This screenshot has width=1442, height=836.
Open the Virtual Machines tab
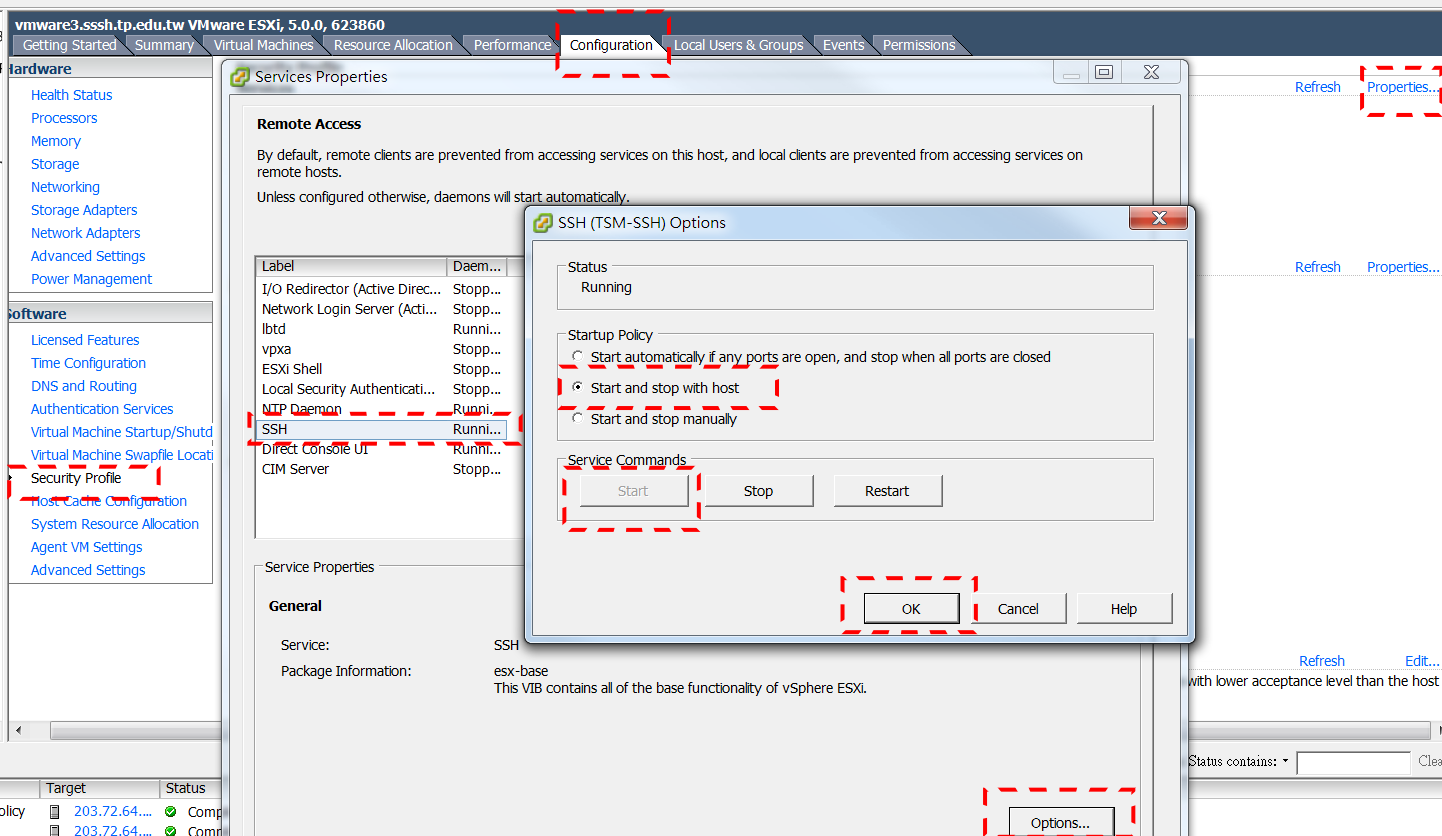[263, 45]
